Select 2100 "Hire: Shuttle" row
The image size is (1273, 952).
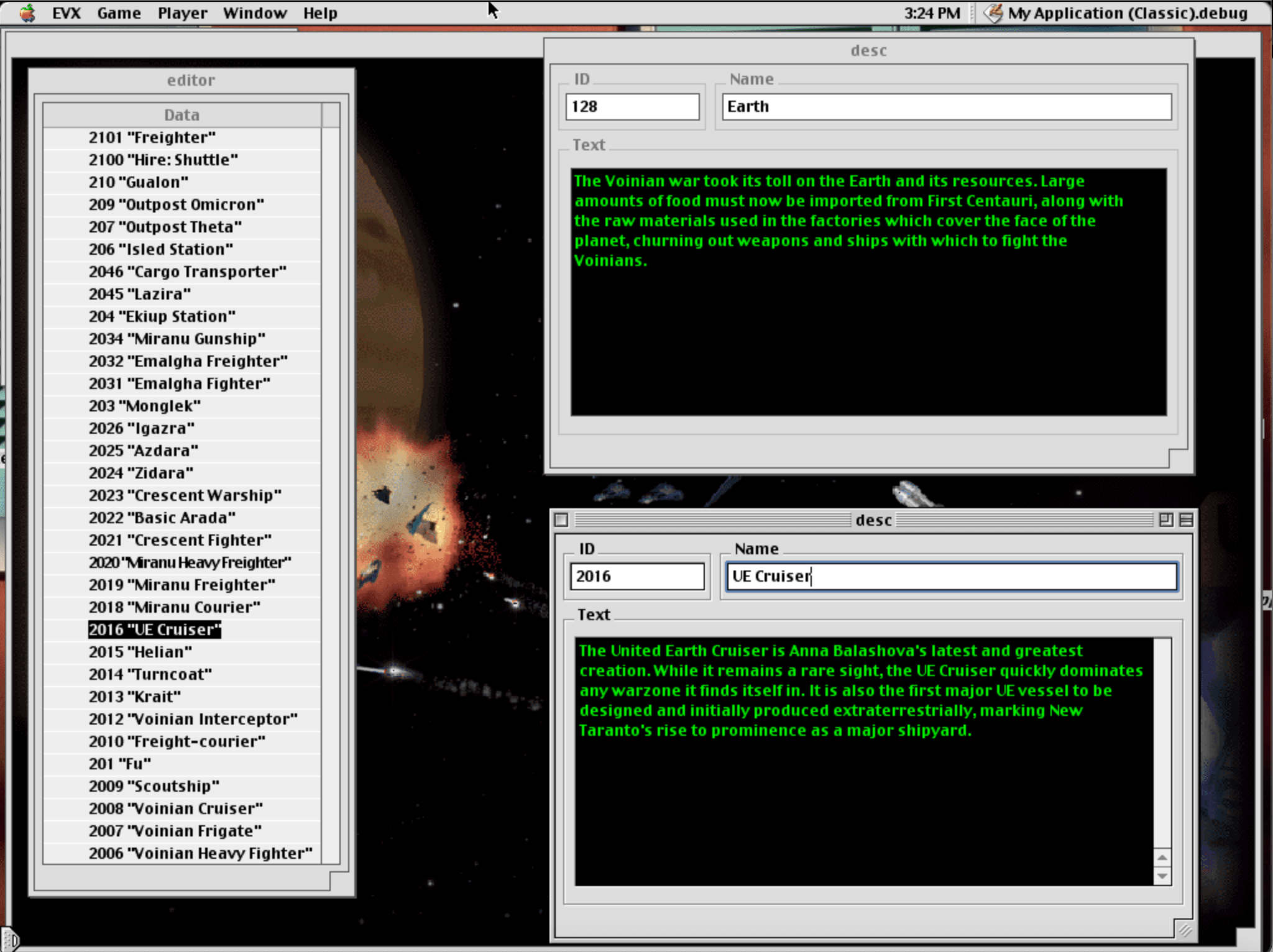[x=182, y=160]
